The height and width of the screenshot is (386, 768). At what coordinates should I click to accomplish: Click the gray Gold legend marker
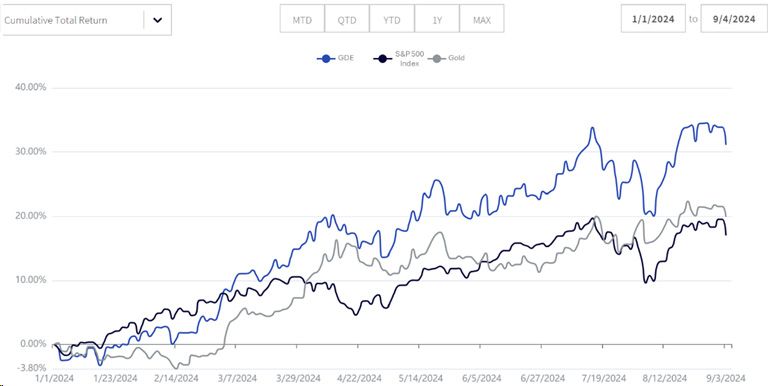[436, 59]
